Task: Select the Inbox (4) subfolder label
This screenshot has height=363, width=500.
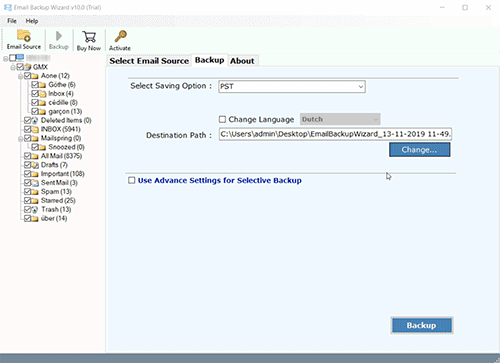Action: click(x=61, y=94)
